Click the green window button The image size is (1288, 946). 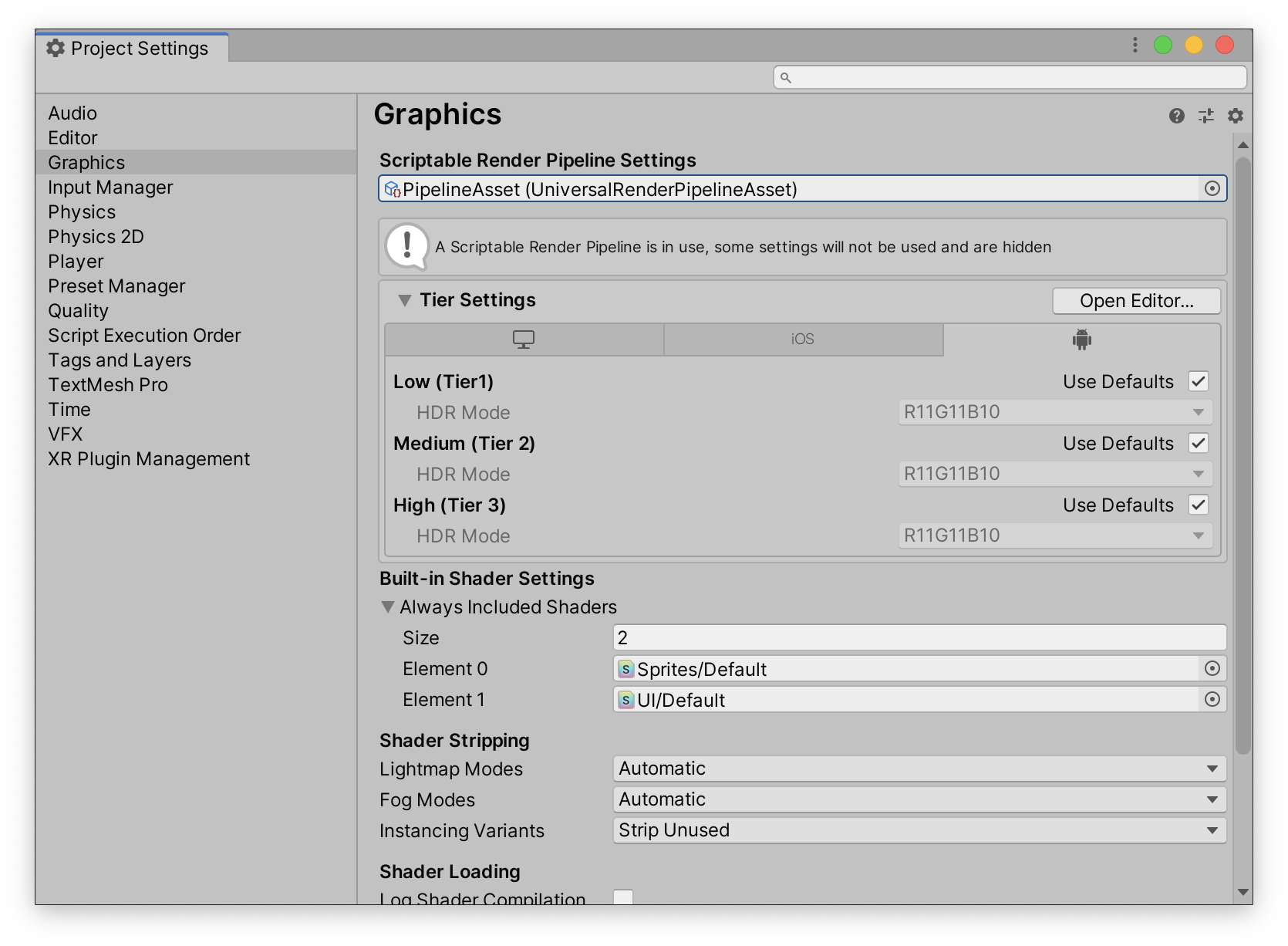click(1163, 45)
